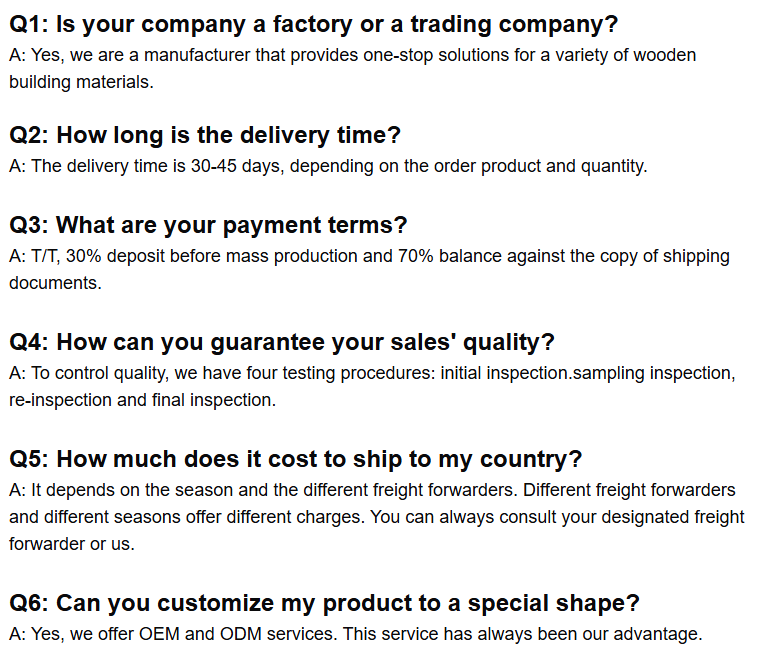Click the 'consult your designated freight' text
774x661 pixels.
tap(621, 517)
